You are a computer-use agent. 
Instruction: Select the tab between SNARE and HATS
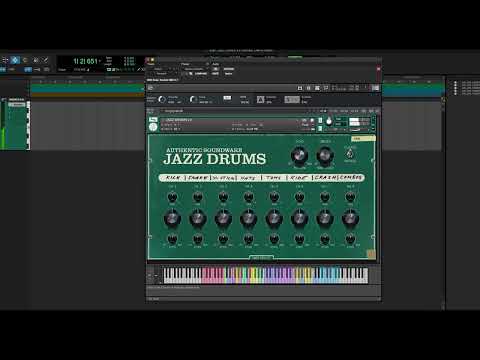pos(224,178)
